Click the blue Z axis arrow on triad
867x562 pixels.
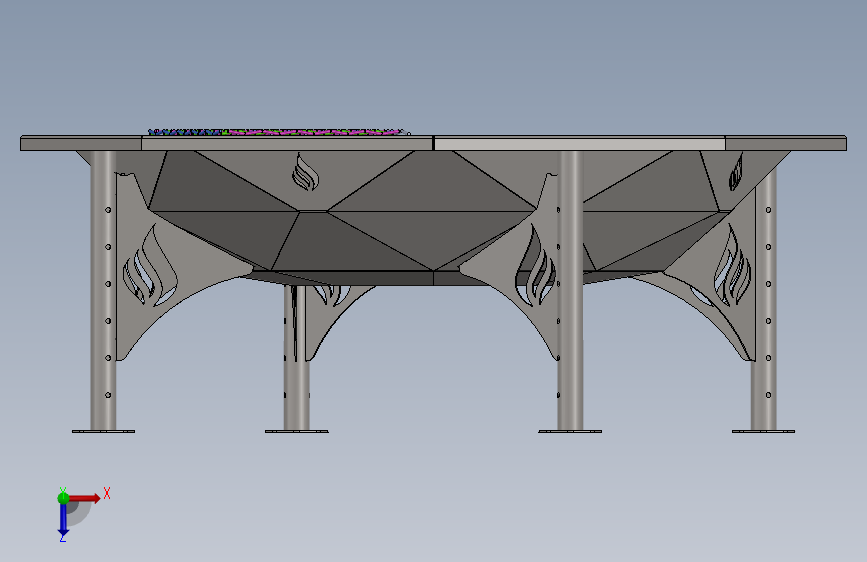63,520
